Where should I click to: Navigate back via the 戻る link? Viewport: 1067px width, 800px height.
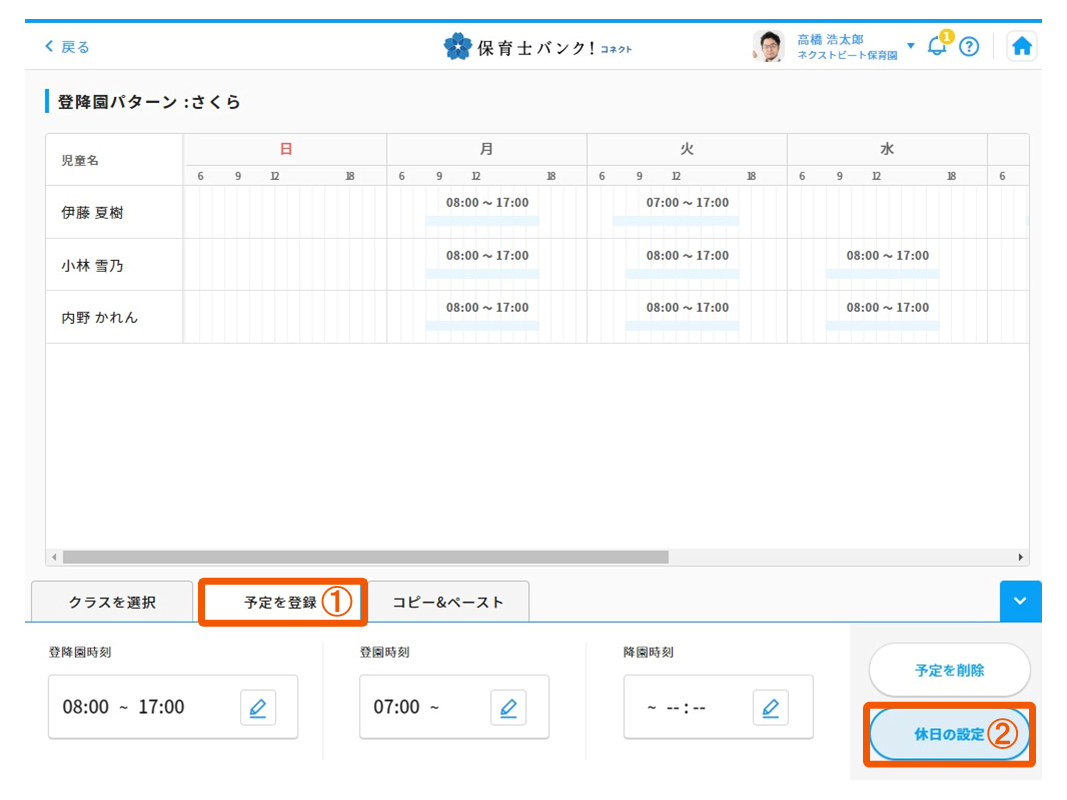pos(68,46)
